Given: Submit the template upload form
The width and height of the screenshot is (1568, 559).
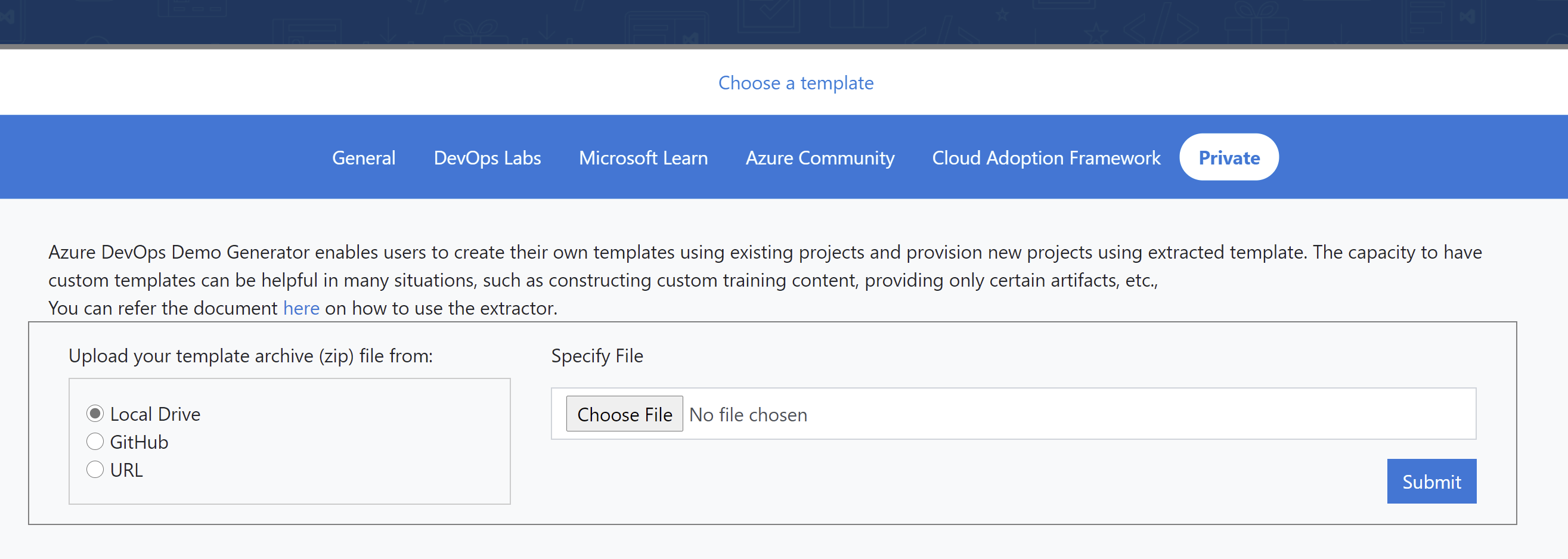Looking at the screenshot, I should [x=1431, y=481].
